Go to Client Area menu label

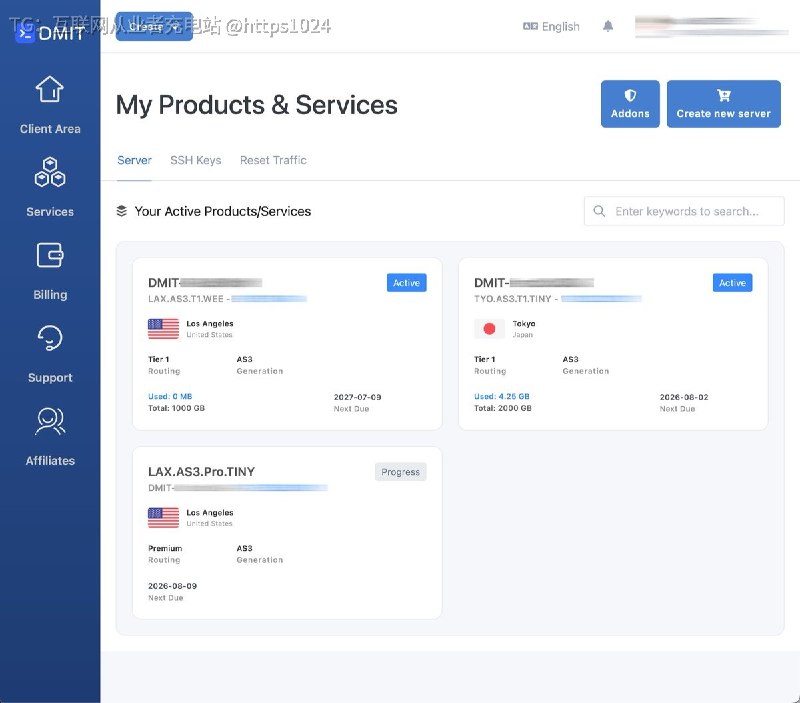tap(50, 129)
